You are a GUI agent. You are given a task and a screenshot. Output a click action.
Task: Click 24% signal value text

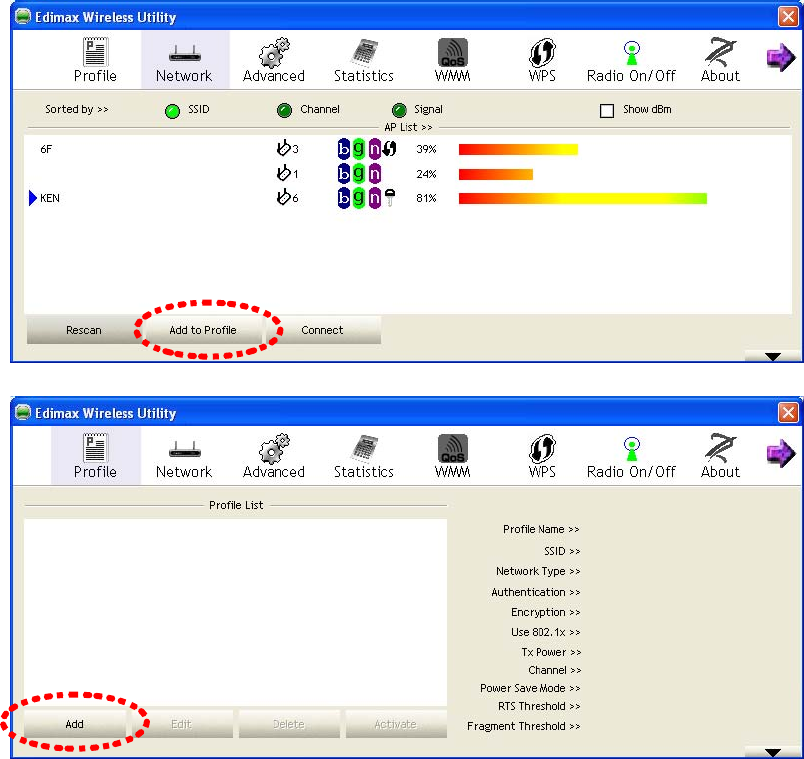pos(426,174)
